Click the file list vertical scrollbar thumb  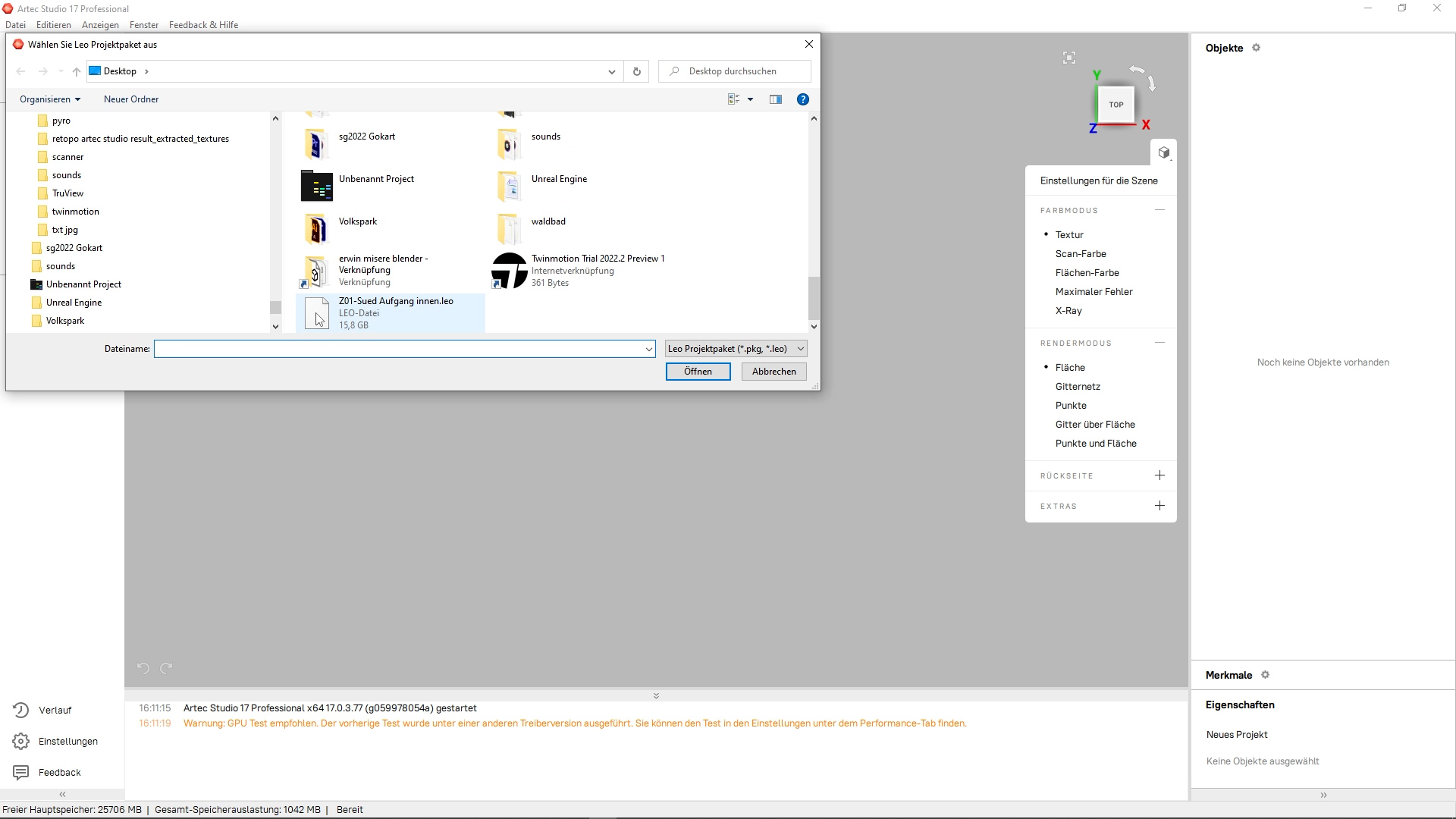tap(814, 298)
